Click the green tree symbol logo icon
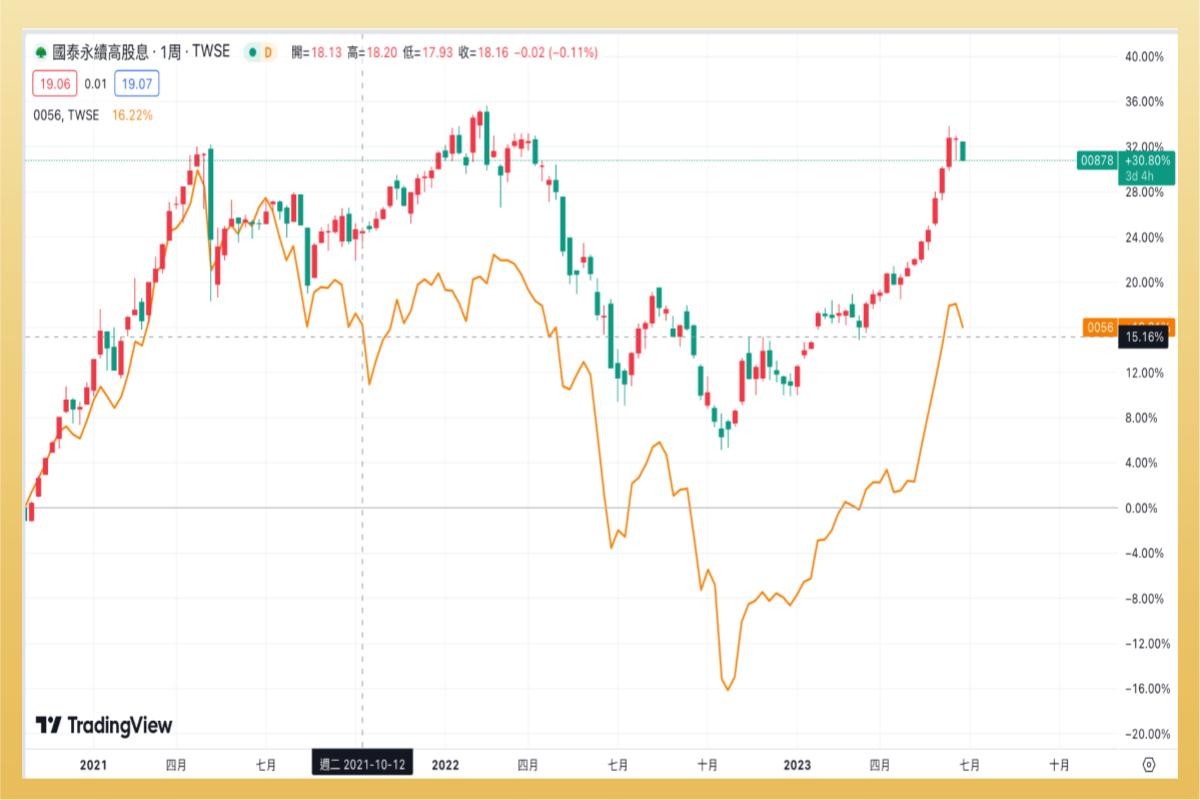The width and height of the screenshot is (1200, 800). [x=39, y=52]
